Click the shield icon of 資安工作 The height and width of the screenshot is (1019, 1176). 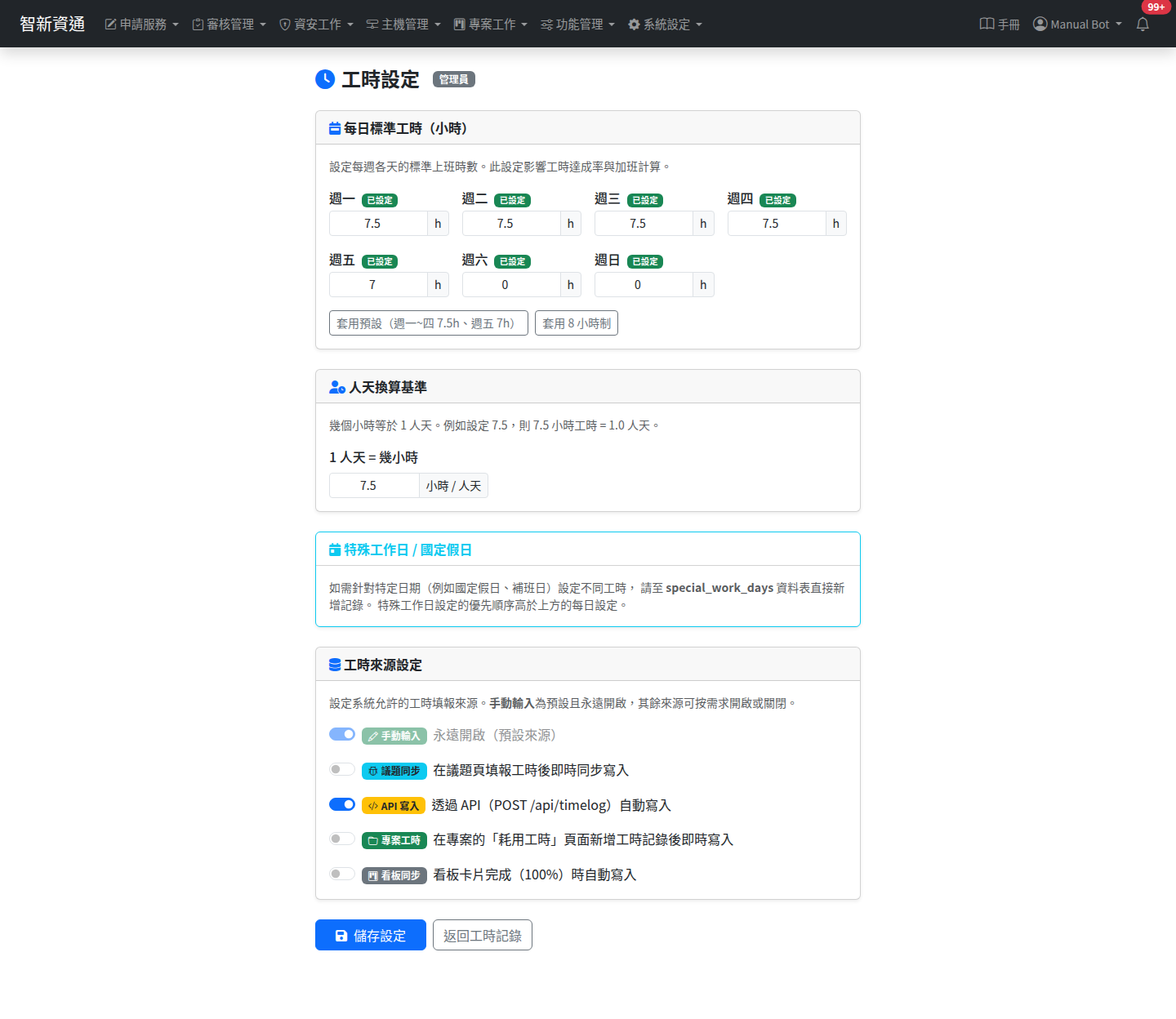(x=285, y=24)
